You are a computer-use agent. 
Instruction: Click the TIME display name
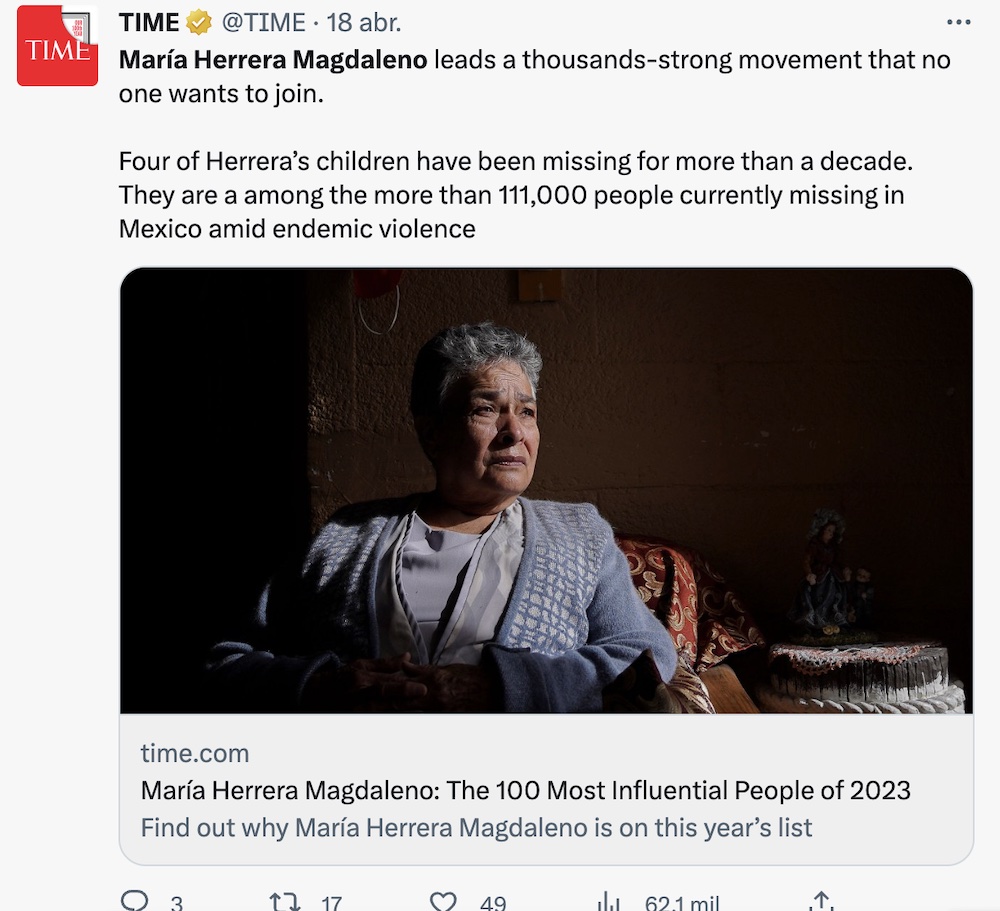pyautogui.click(x=149, y=22)
